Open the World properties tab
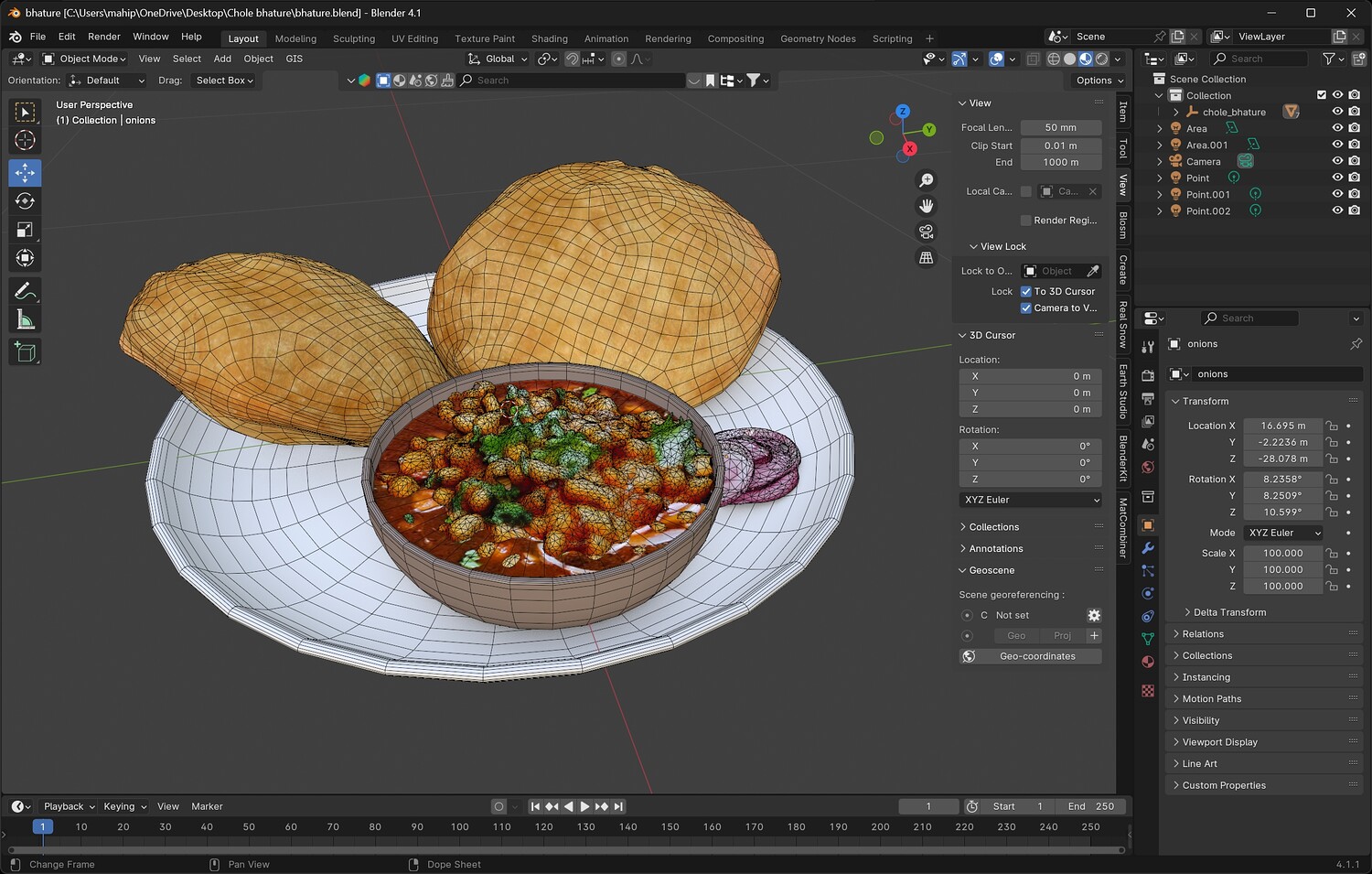Viewport: 1372px width, 874px height. [1148, 467]
